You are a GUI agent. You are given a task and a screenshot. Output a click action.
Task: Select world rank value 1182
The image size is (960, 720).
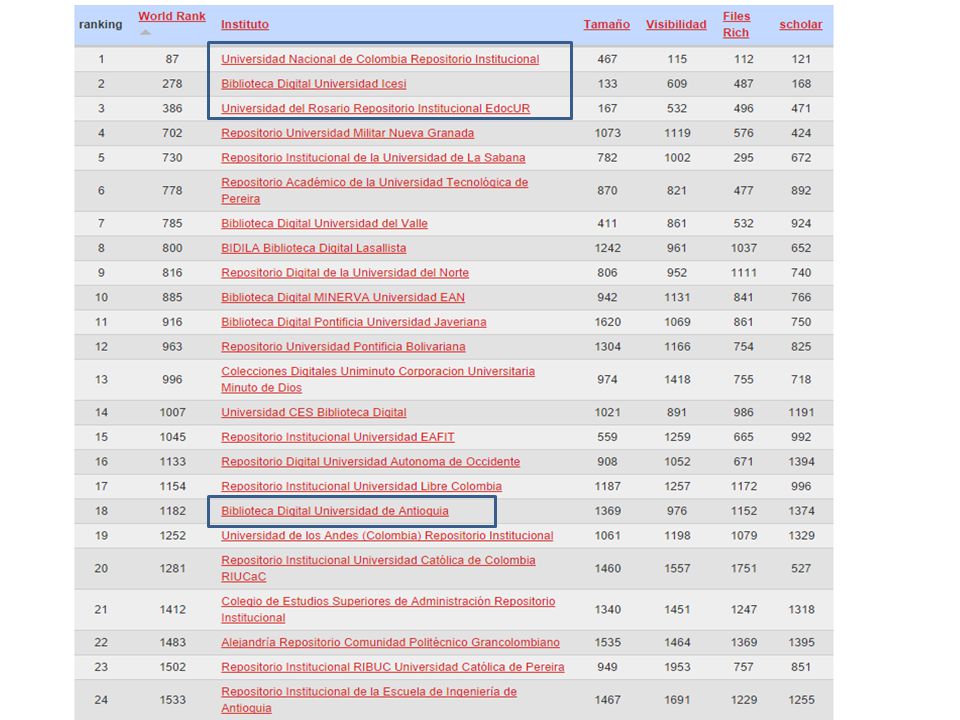pos(172,511)
